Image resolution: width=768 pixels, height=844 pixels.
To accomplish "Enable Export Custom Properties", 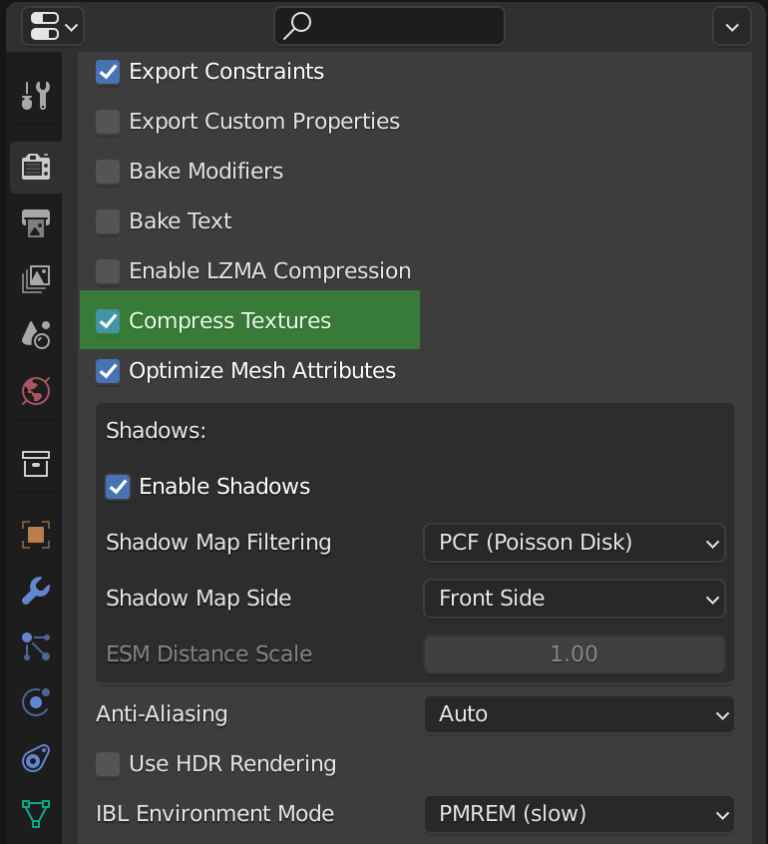I will tap(107, 121).
